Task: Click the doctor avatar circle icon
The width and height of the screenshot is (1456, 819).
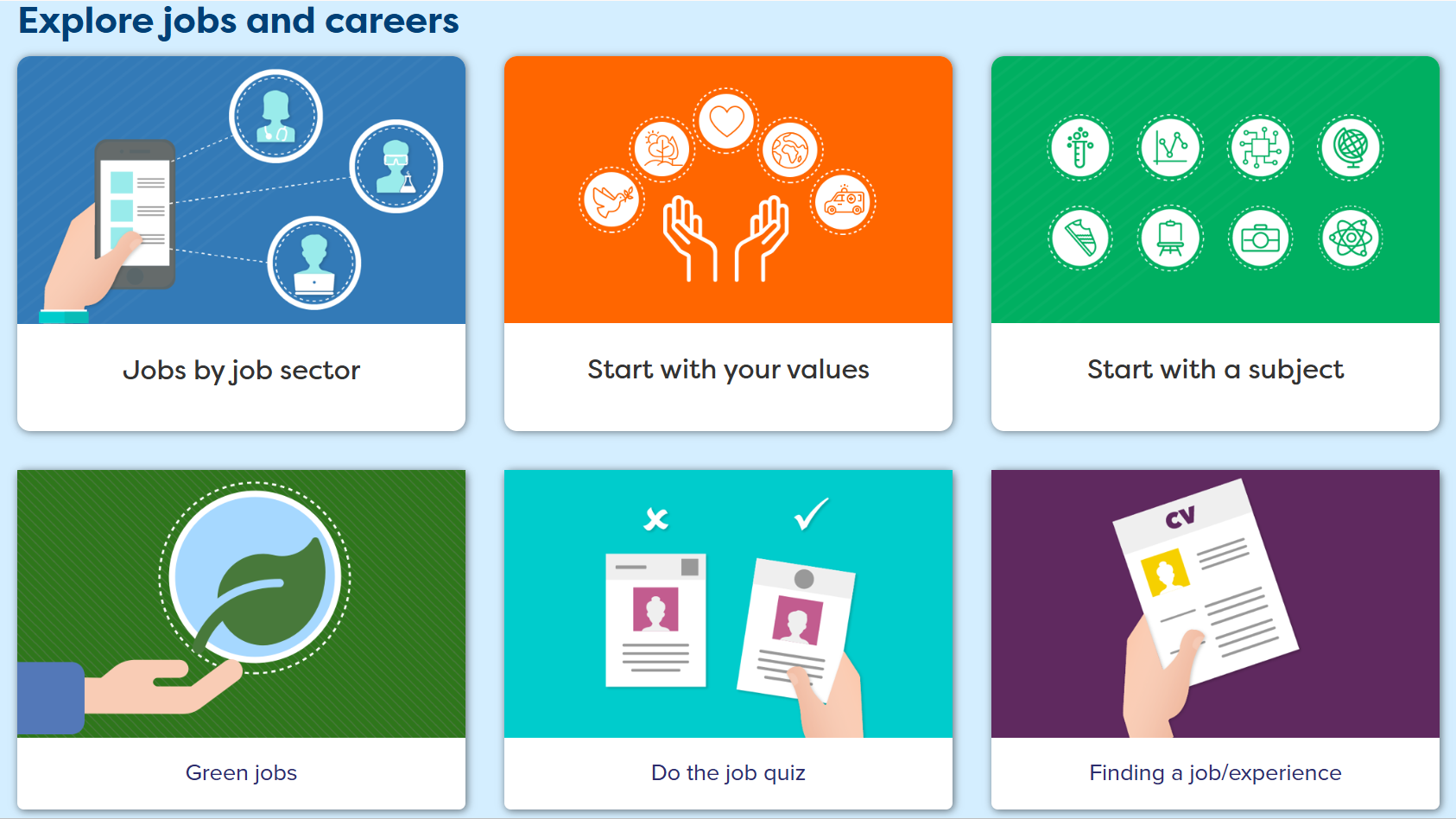Action: 275,116
